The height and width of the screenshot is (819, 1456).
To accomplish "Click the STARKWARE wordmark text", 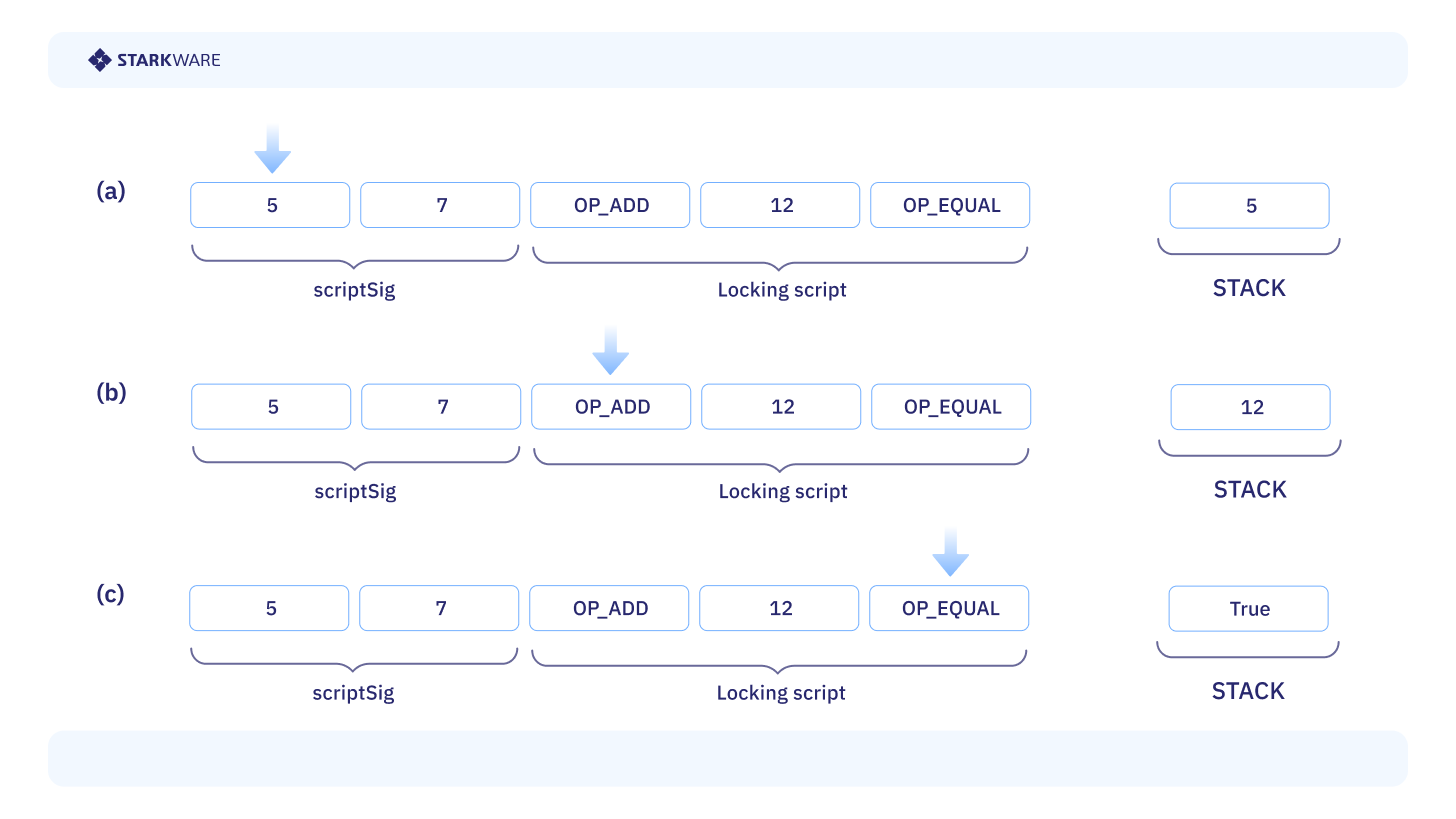I will click(x=168, y=60).
